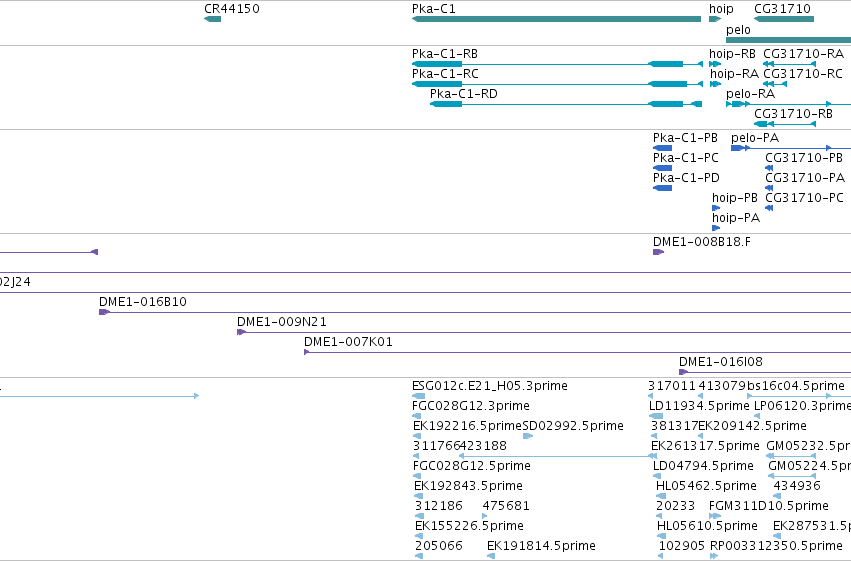Click EST FGM311D10.5prime

tap(715, 517)
